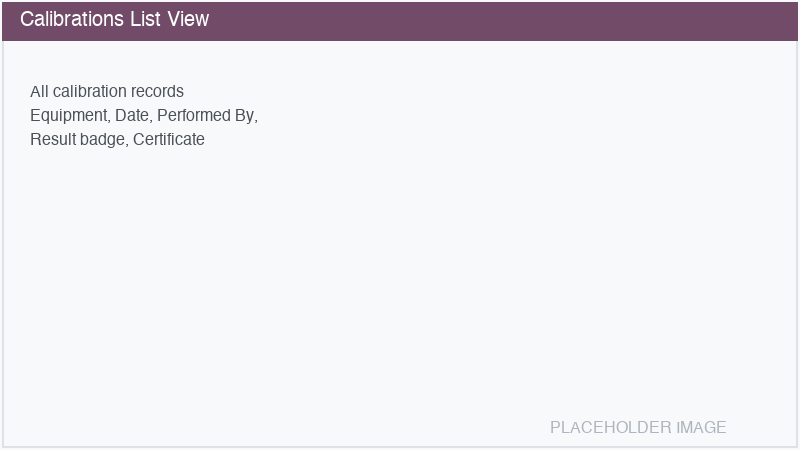
Task: Click the word 'badge' in the last line
Action: (x=102, y=140)
